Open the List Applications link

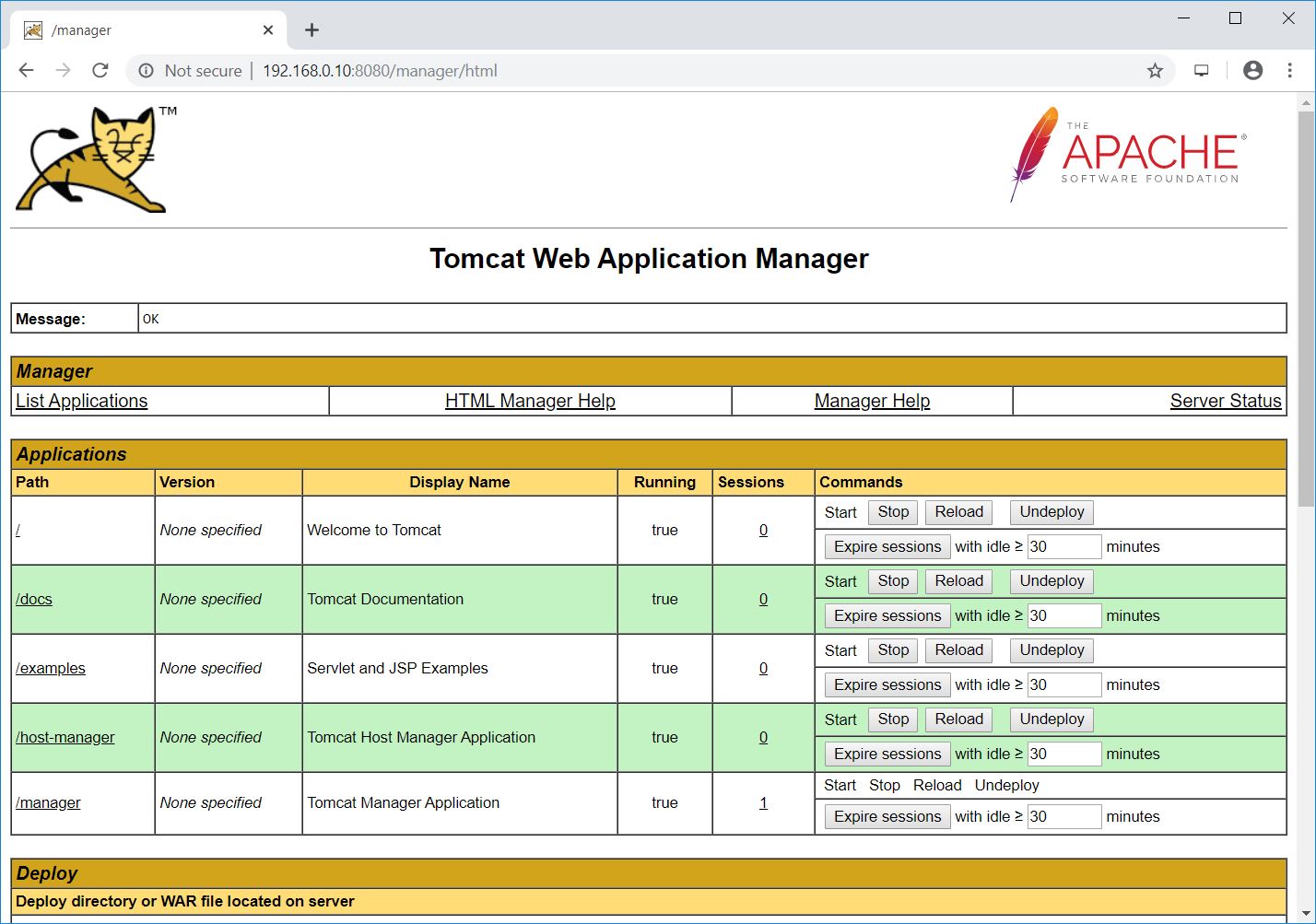[81, 401]
